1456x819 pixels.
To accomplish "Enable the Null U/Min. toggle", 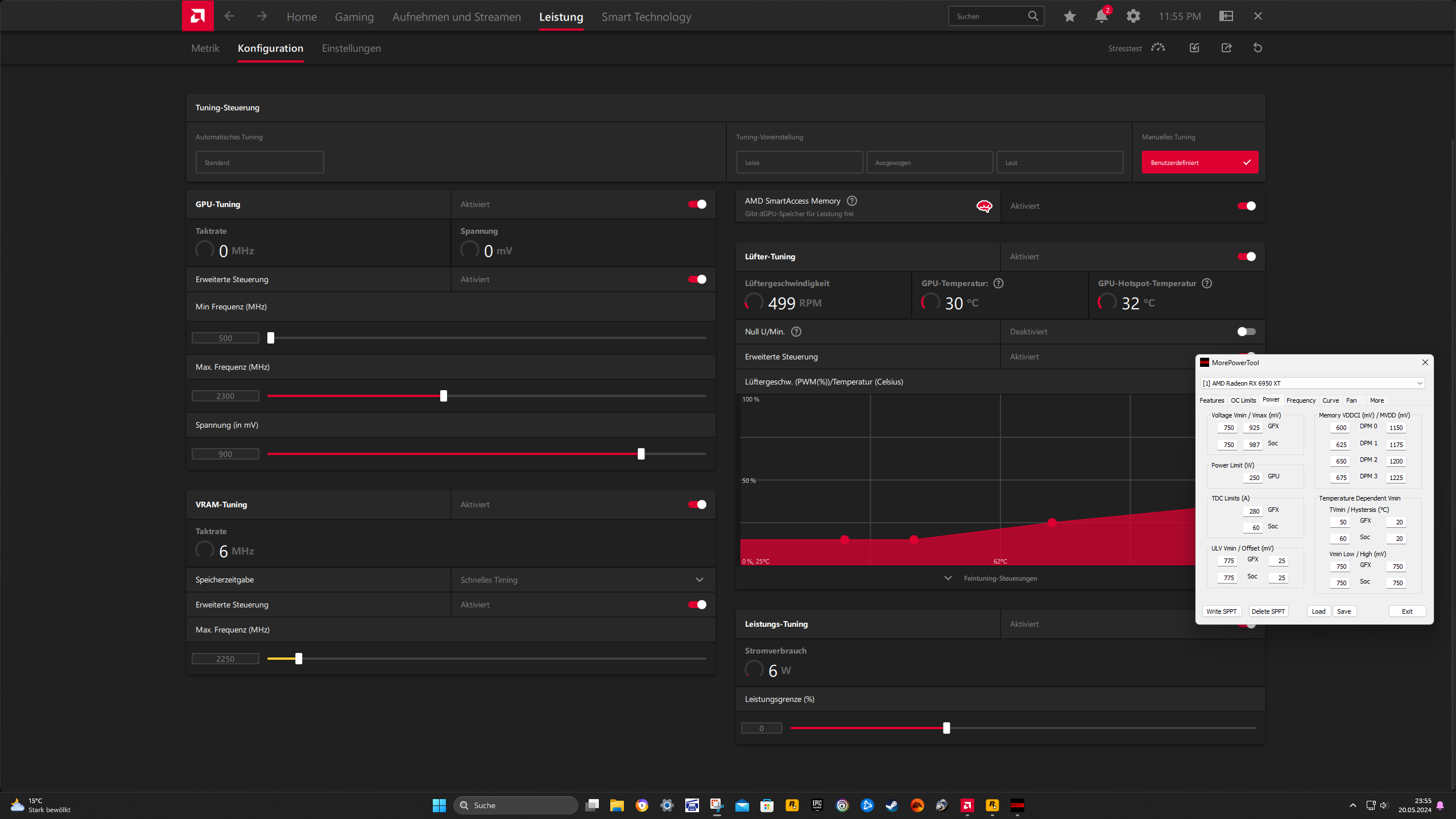I will [x=1246, y=332].
